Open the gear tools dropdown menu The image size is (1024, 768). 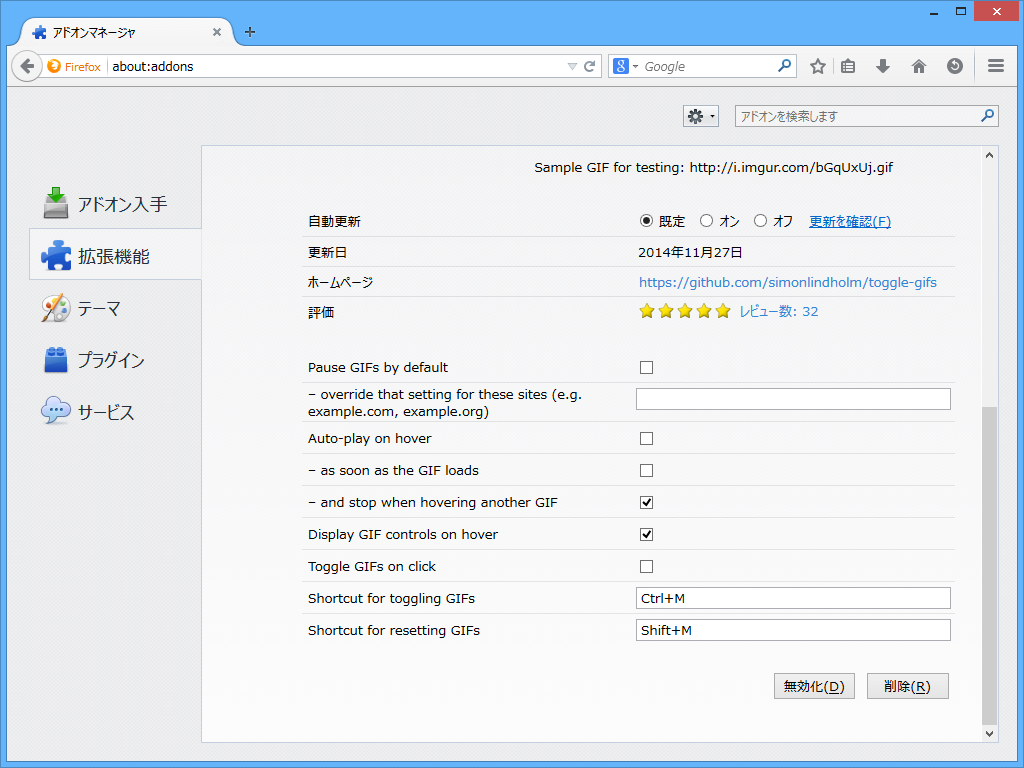click(x=700, y=115)
